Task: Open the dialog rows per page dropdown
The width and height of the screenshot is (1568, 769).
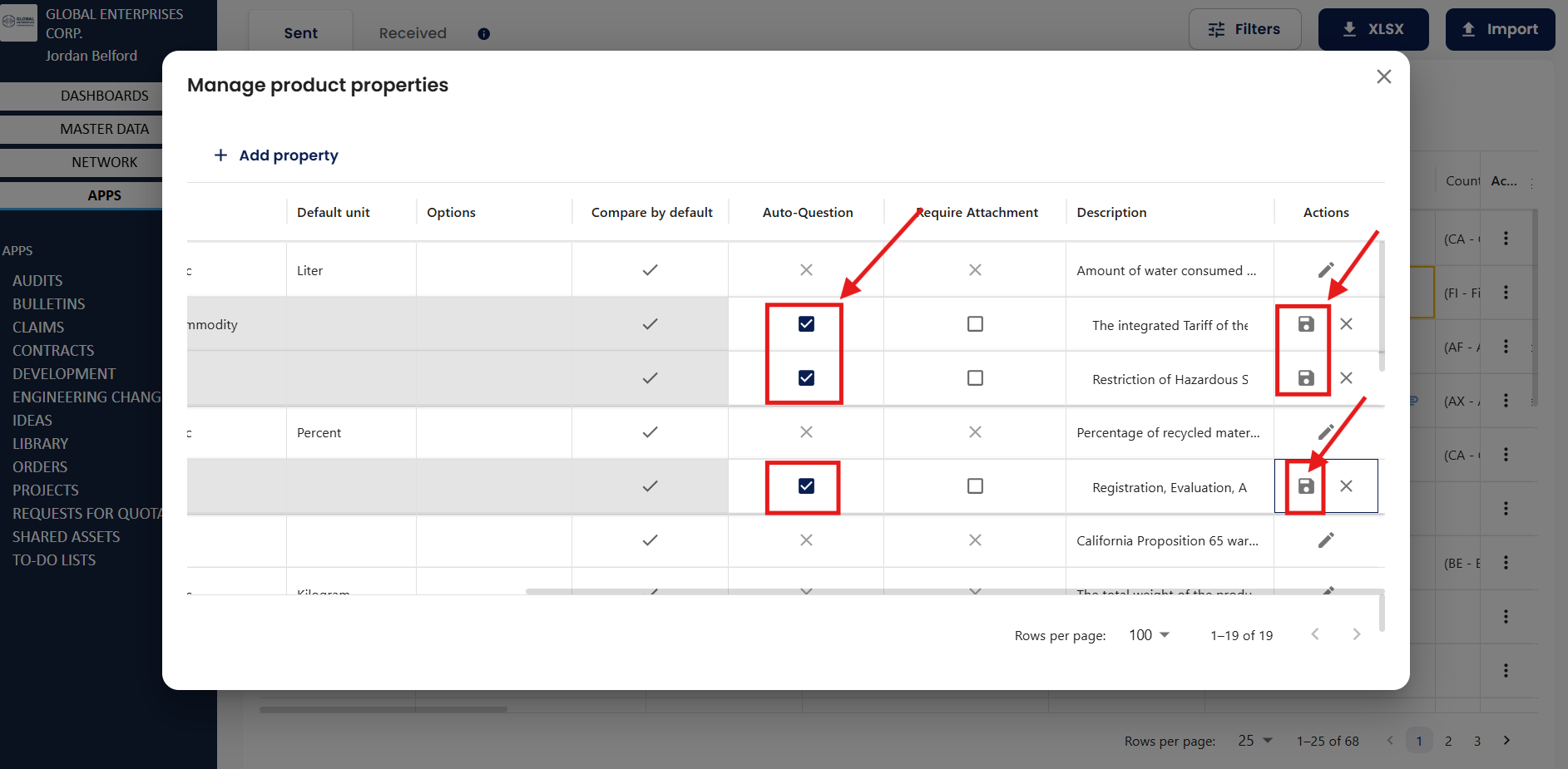Action: pyautogui.click(x=1149, y=635)
